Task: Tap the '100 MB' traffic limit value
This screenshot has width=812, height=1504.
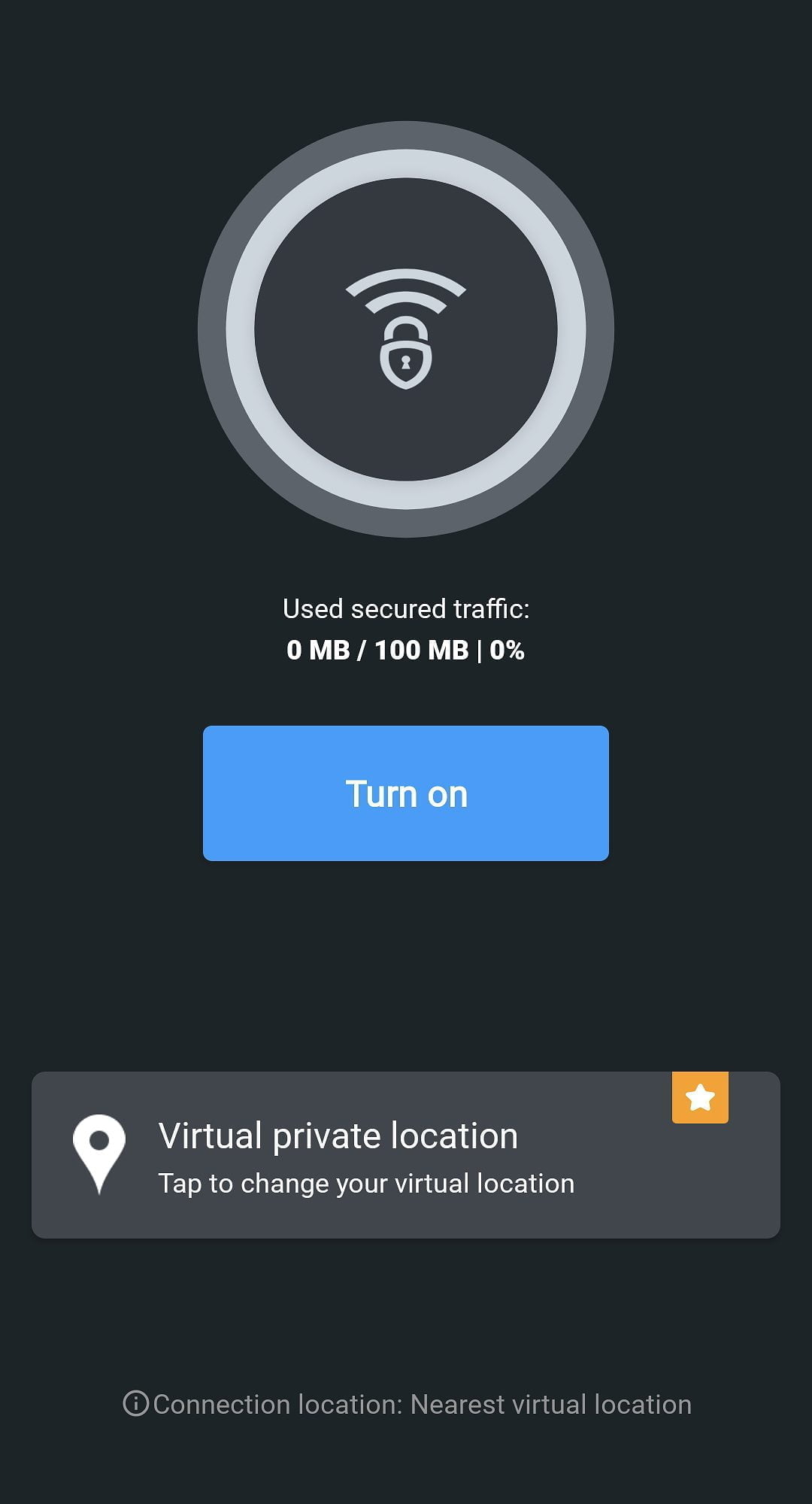Action: (421, 650)
